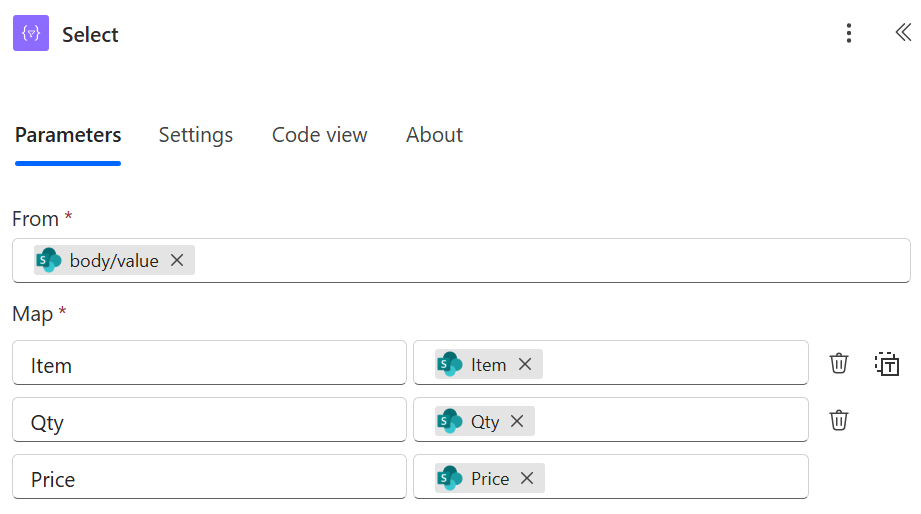Open the three-dot more options menu
This screenshot has height=514, width=921.
click(x=848, y=34)
